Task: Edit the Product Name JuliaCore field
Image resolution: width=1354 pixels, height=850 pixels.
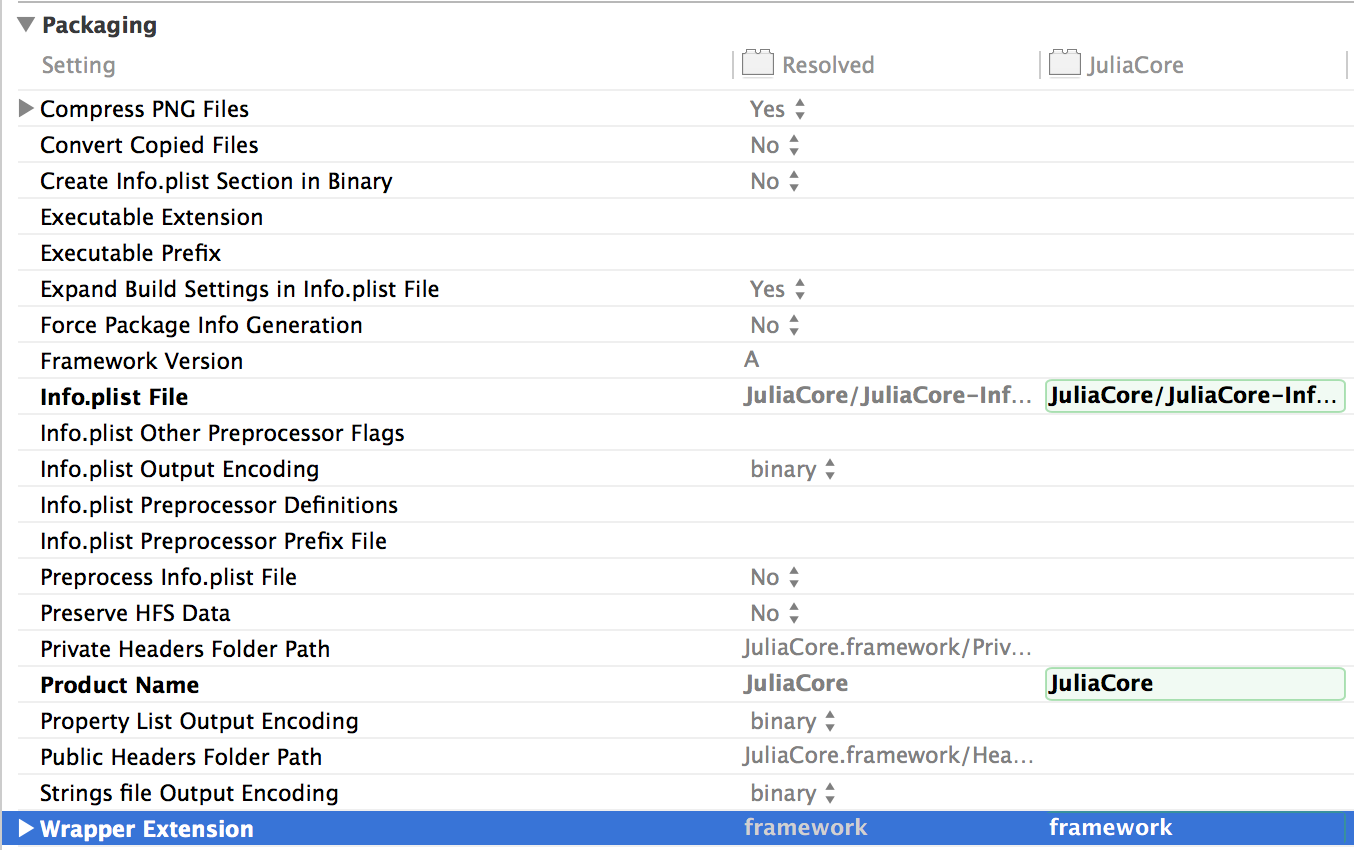Action: [1194, 684]
